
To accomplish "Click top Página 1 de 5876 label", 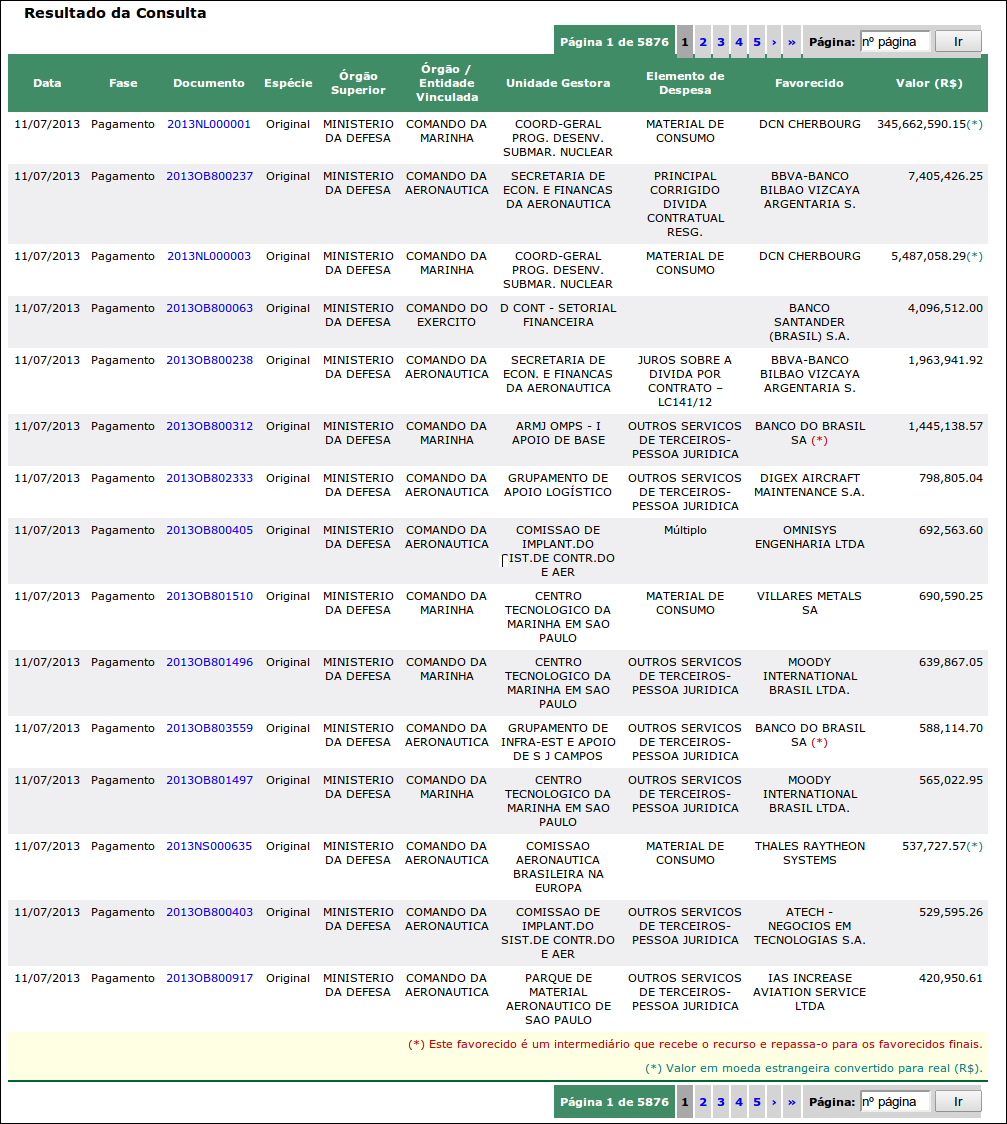I will (x=614, y=42).
